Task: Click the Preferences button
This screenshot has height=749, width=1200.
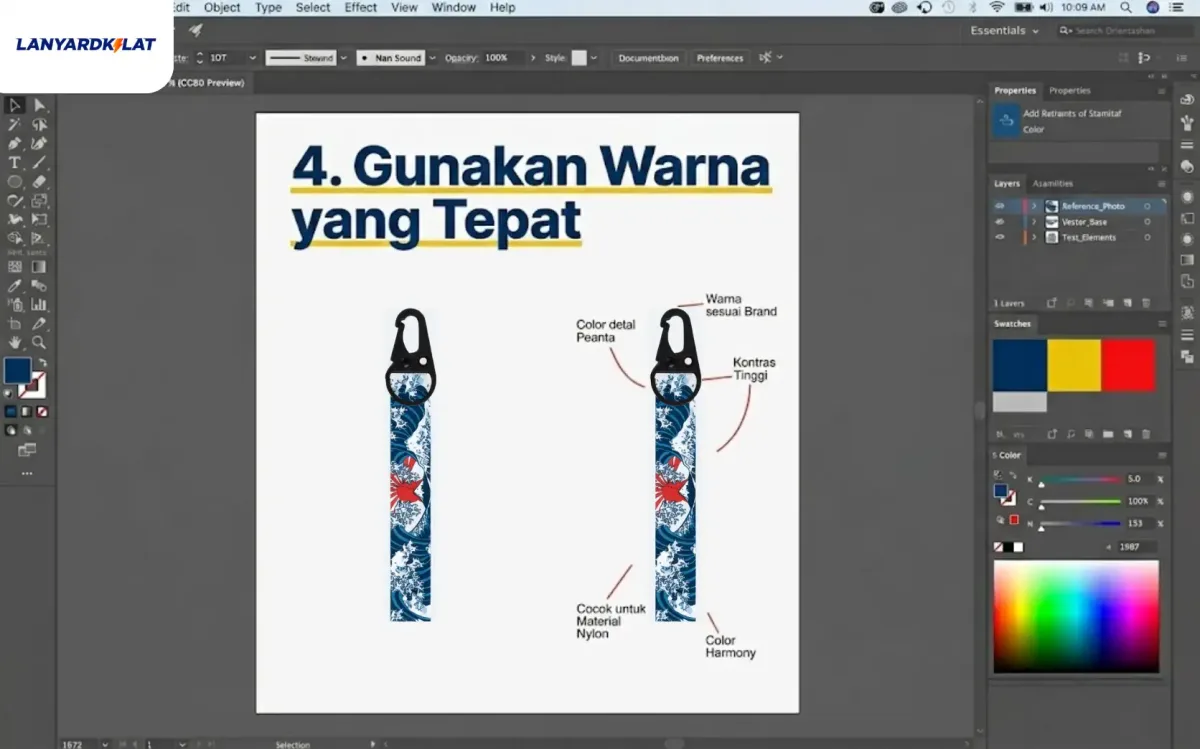Action: click(720, 58)
